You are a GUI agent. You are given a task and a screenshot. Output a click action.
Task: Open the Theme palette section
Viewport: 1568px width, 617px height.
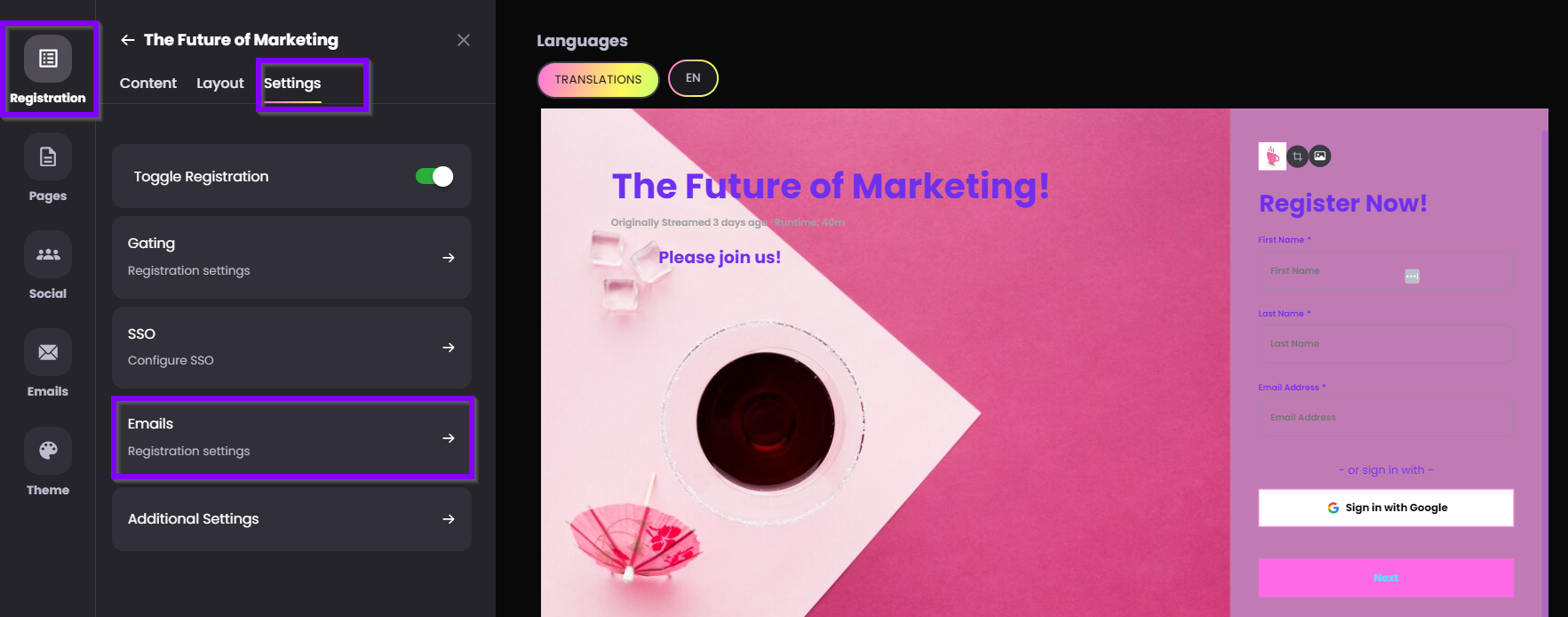(48, 462)
